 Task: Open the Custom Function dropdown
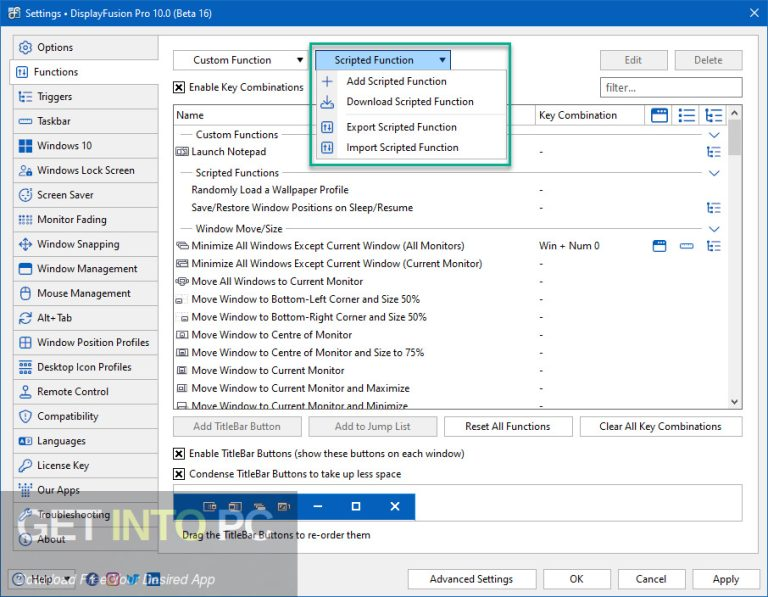(x=239, y=60)
